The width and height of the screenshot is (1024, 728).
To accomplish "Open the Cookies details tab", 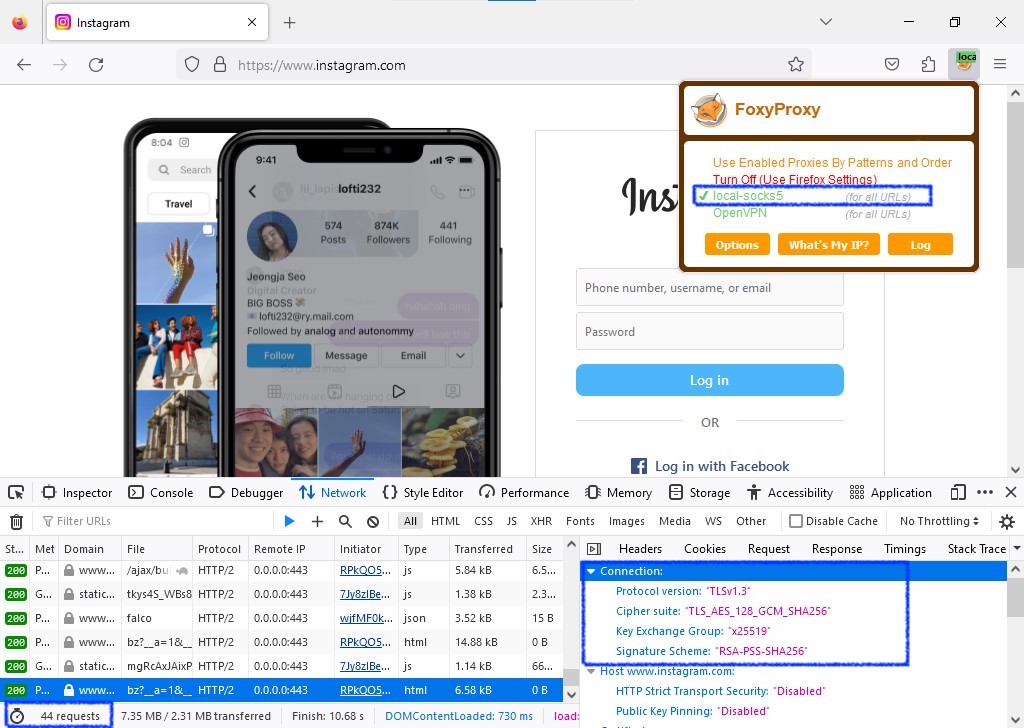I will pyautogui.click(x=705, y=549).
